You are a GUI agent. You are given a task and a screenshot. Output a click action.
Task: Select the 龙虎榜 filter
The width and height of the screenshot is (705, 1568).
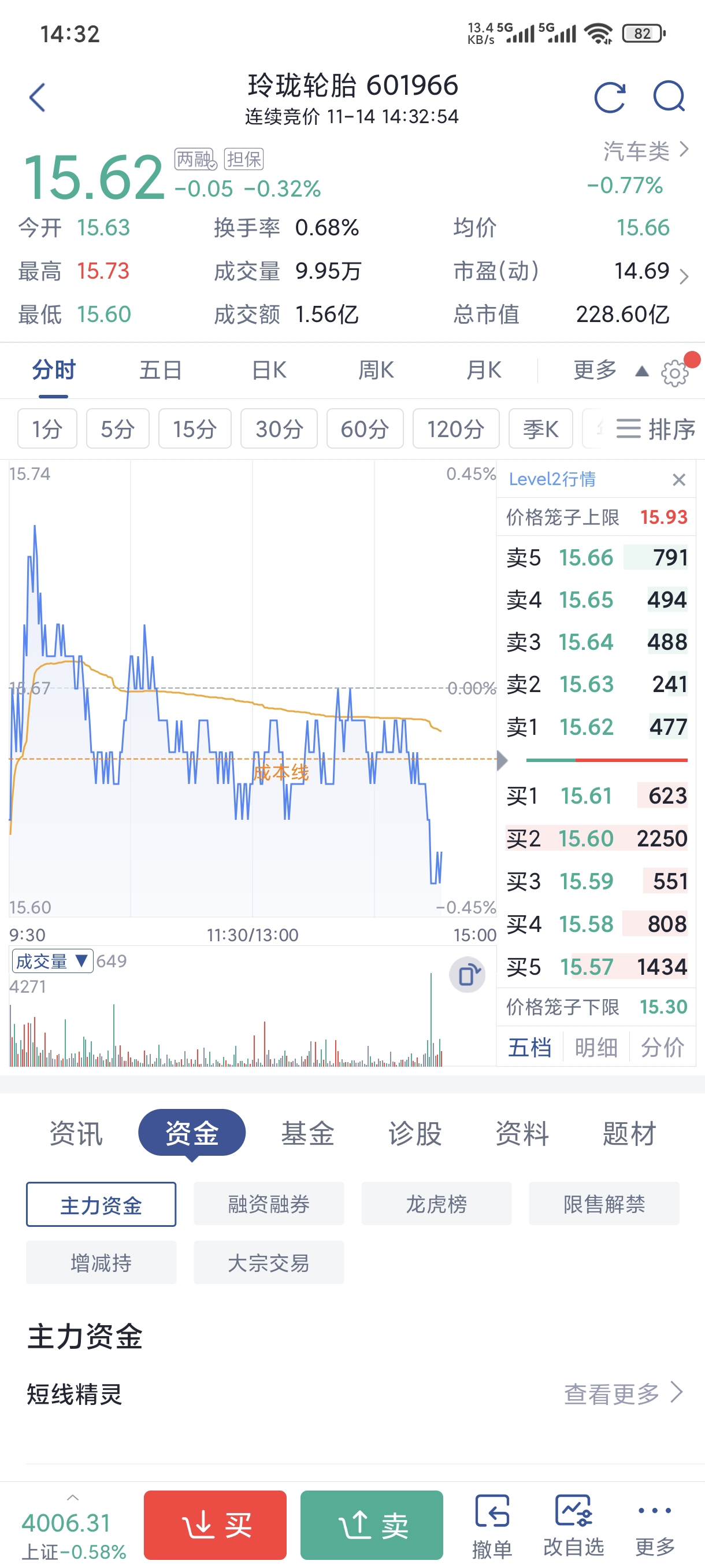[x=436, y=1204]
